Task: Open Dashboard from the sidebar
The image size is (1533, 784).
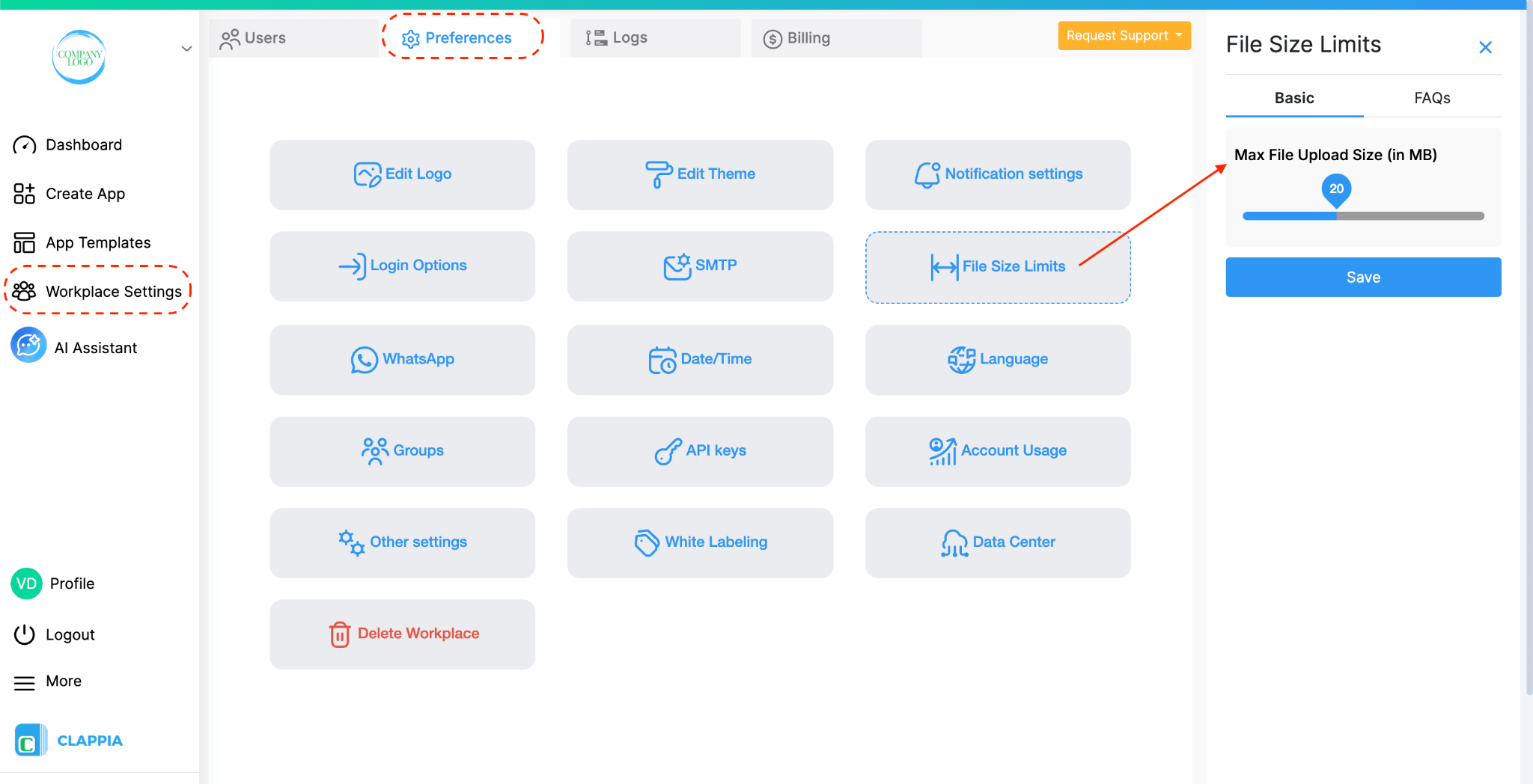Action: click(84, 145)
